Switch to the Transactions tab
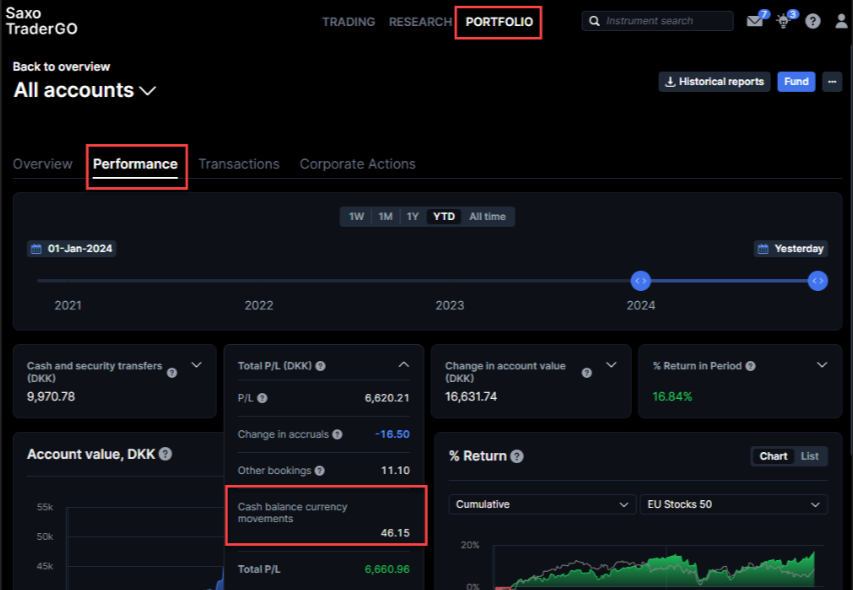 point(238,164)
